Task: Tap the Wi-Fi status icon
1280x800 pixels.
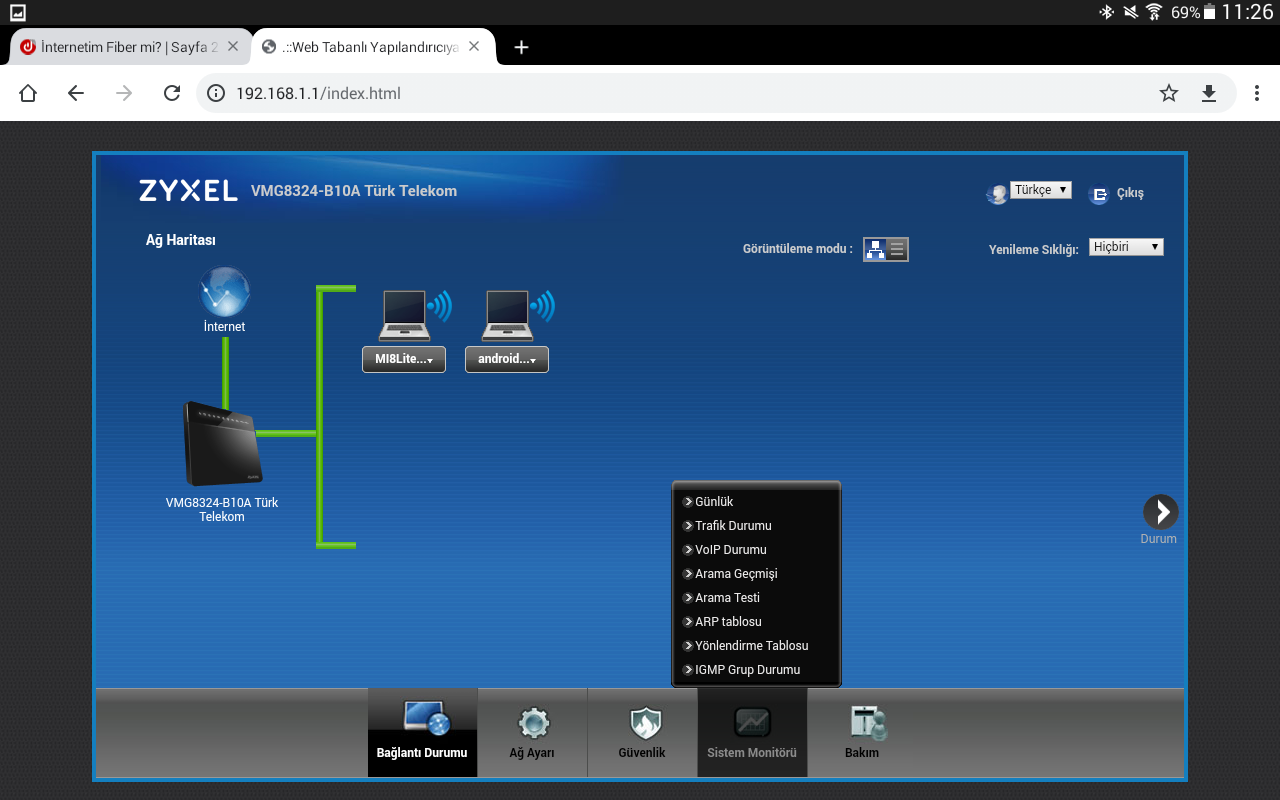Action: pos(1154,12)
